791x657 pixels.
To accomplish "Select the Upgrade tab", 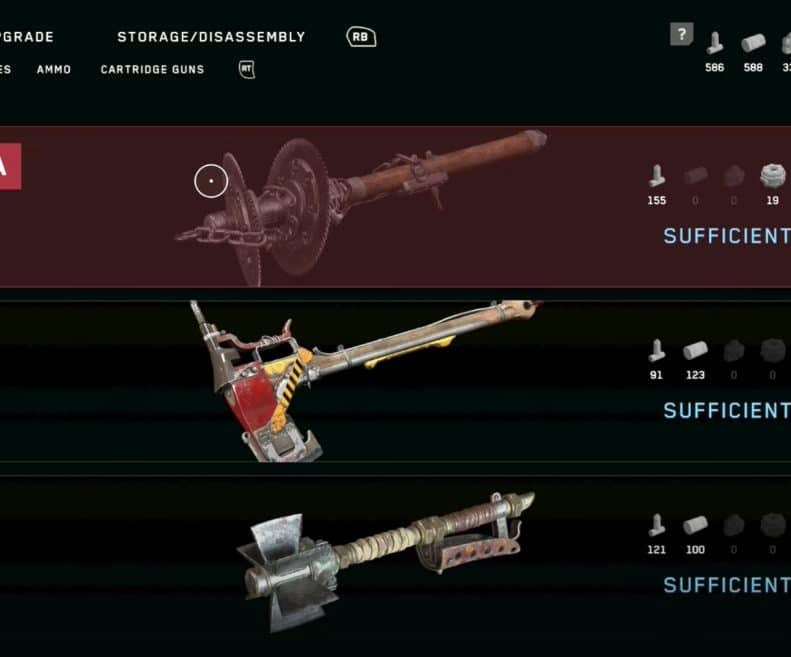I will [27, 37].
